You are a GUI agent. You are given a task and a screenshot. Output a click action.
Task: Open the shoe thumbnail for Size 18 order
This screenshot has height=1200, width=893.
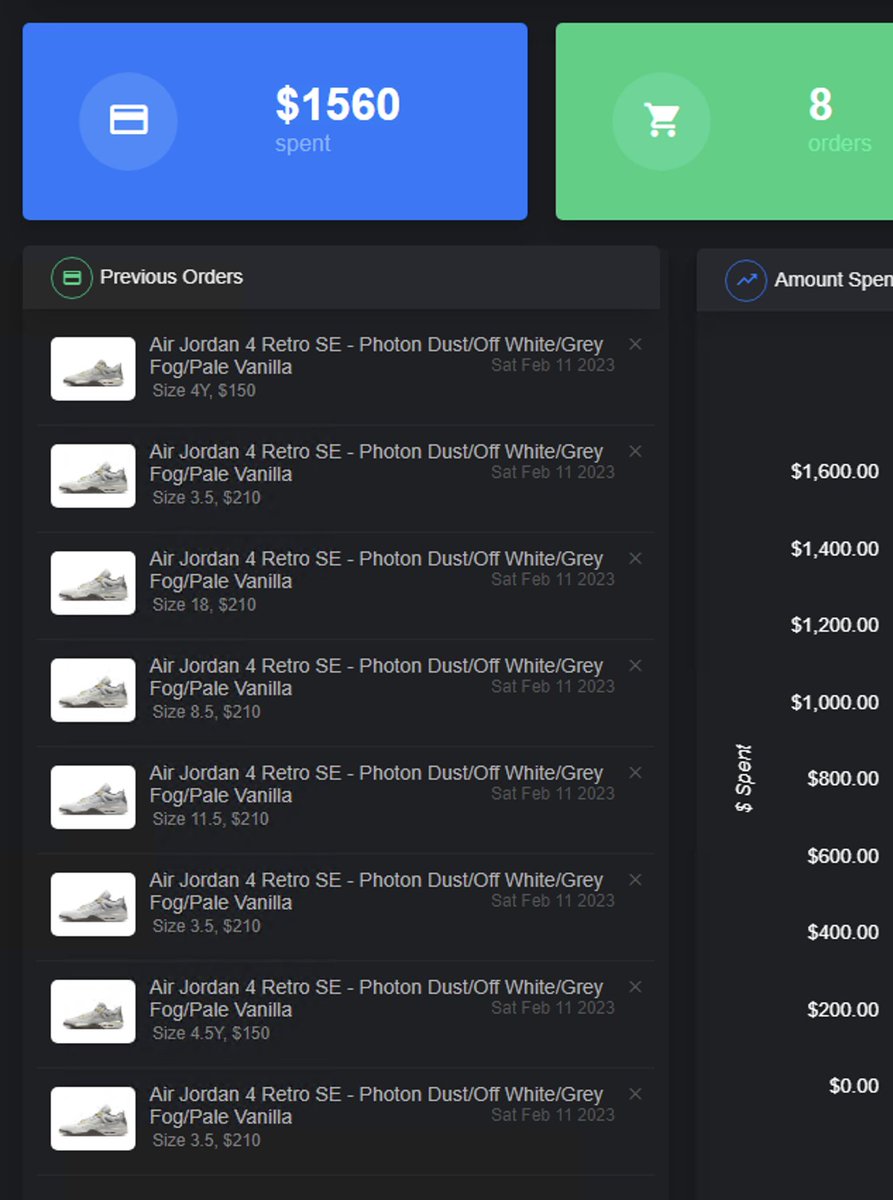pyautogui.click(x=93, y=583)
